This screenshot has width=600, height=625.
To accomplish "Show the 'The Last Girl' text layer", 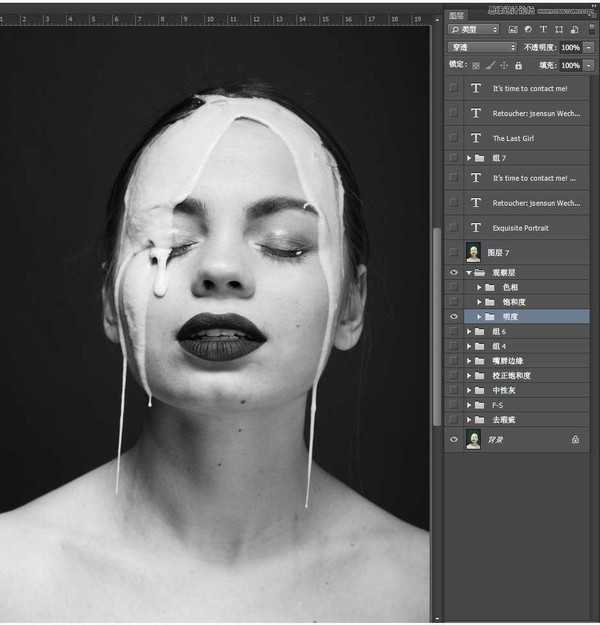I will [x=454, y=138].
